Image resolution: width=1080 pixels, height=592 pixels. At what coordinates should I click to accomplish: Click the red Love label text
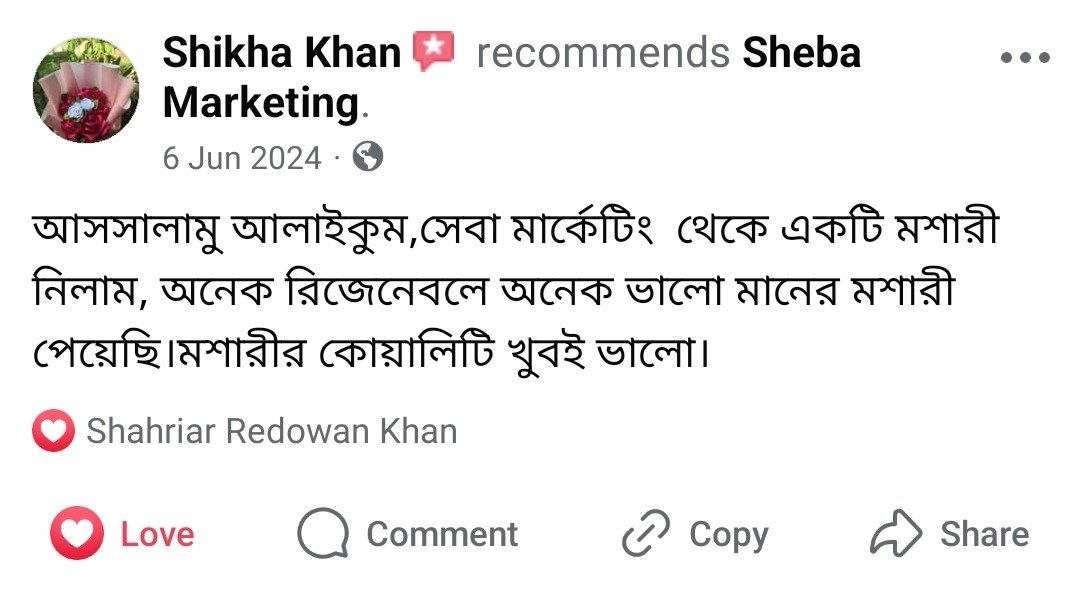point(157,534)
